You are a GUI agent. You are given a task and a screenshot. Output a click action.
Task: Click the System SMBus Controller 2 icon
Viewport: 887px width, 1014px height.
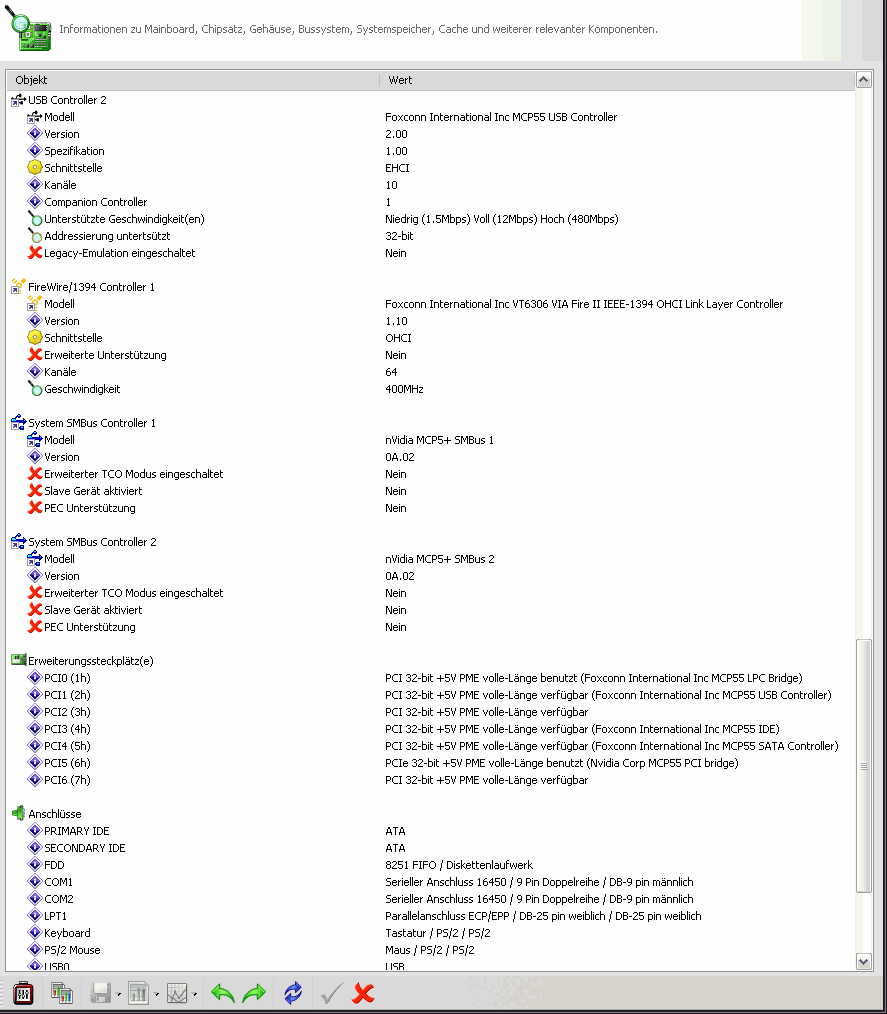tap(18, 541)
